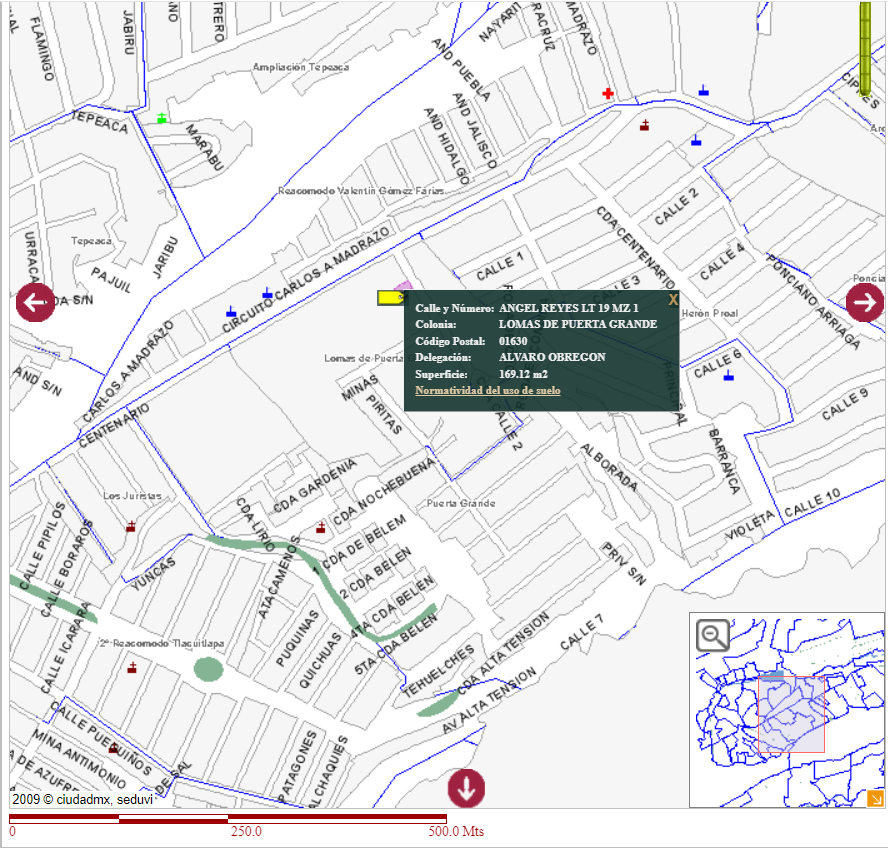The width and height of the screenshot is (888, 848).
Task: Click the Reacomodo Valentín Gómez Farías label
Action: pyautogui.click(x=361, y=191)
